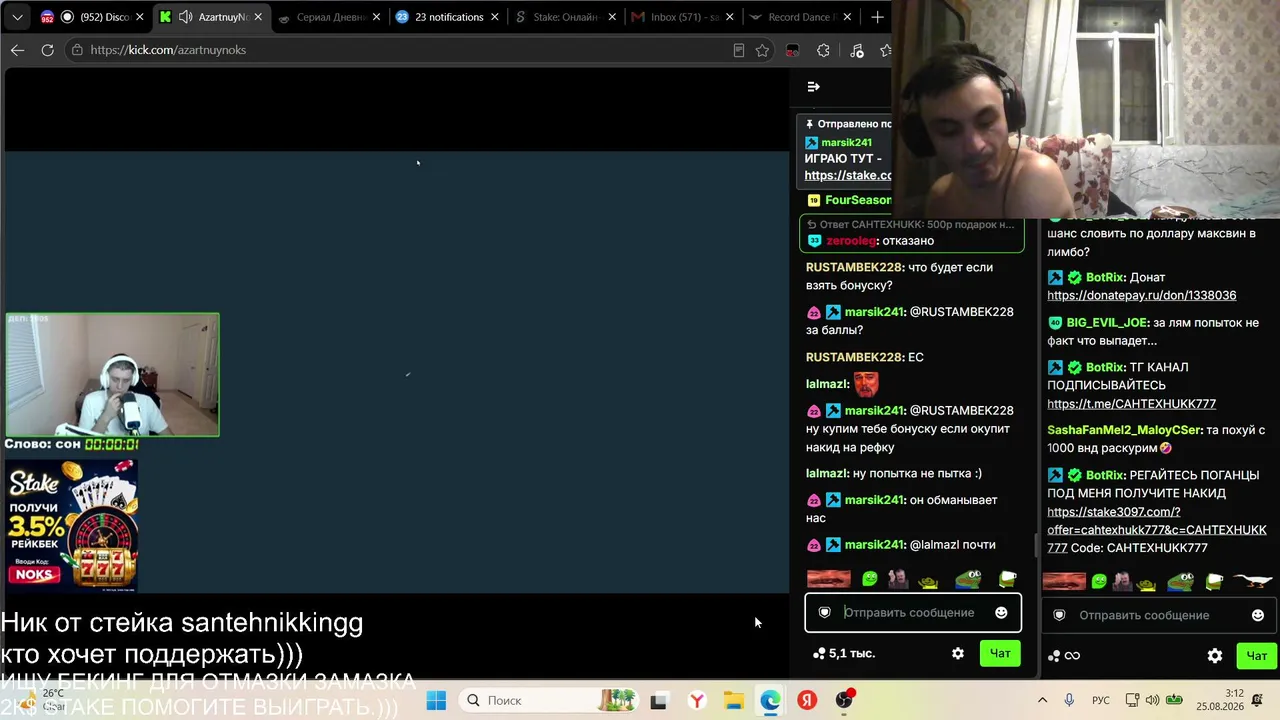Open a new browser tab
Screen dimensions: 1280x720
point(877,17)
